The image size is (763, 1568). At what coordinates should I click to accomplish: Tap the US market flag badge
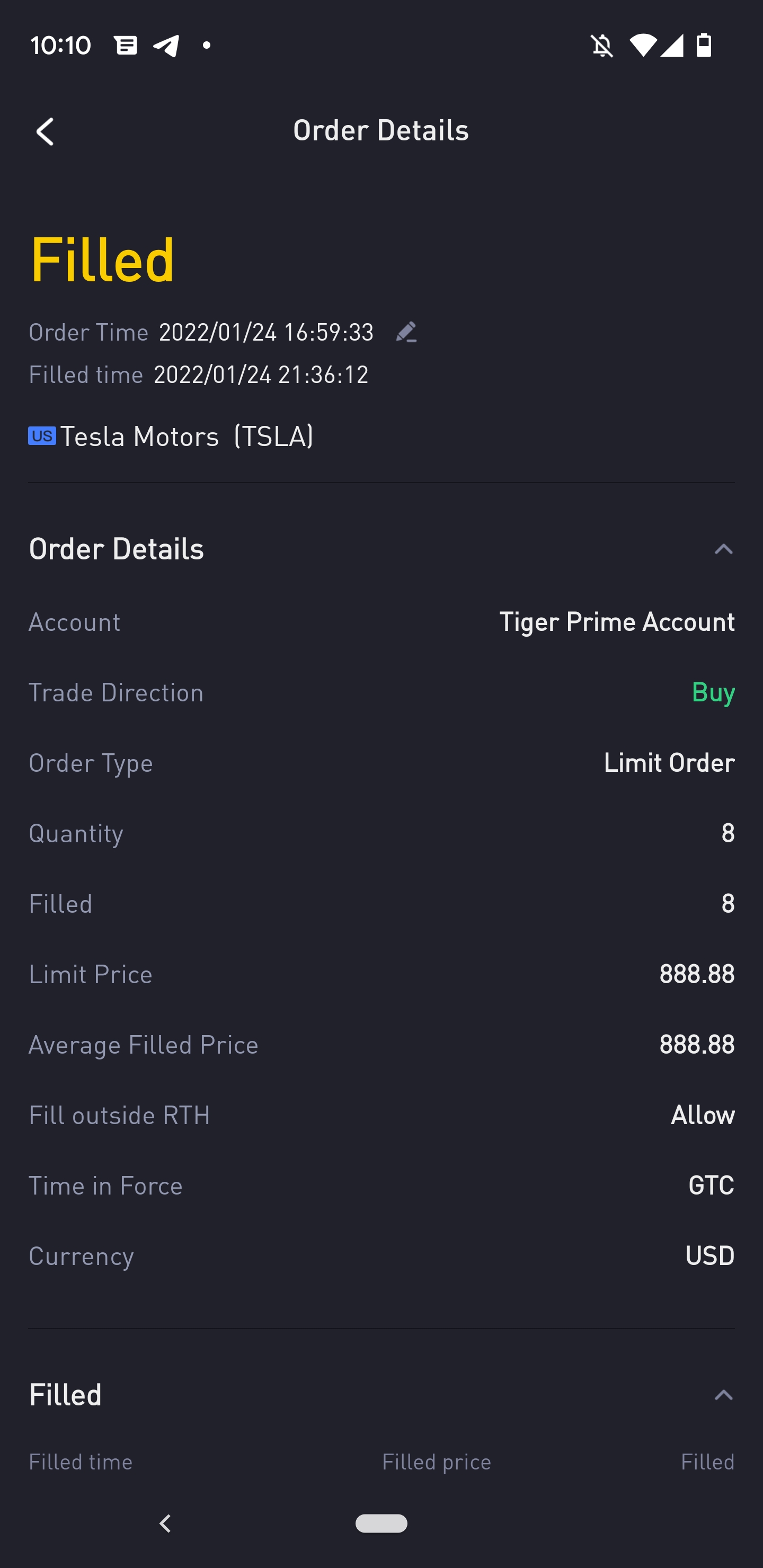pos(42,436)
